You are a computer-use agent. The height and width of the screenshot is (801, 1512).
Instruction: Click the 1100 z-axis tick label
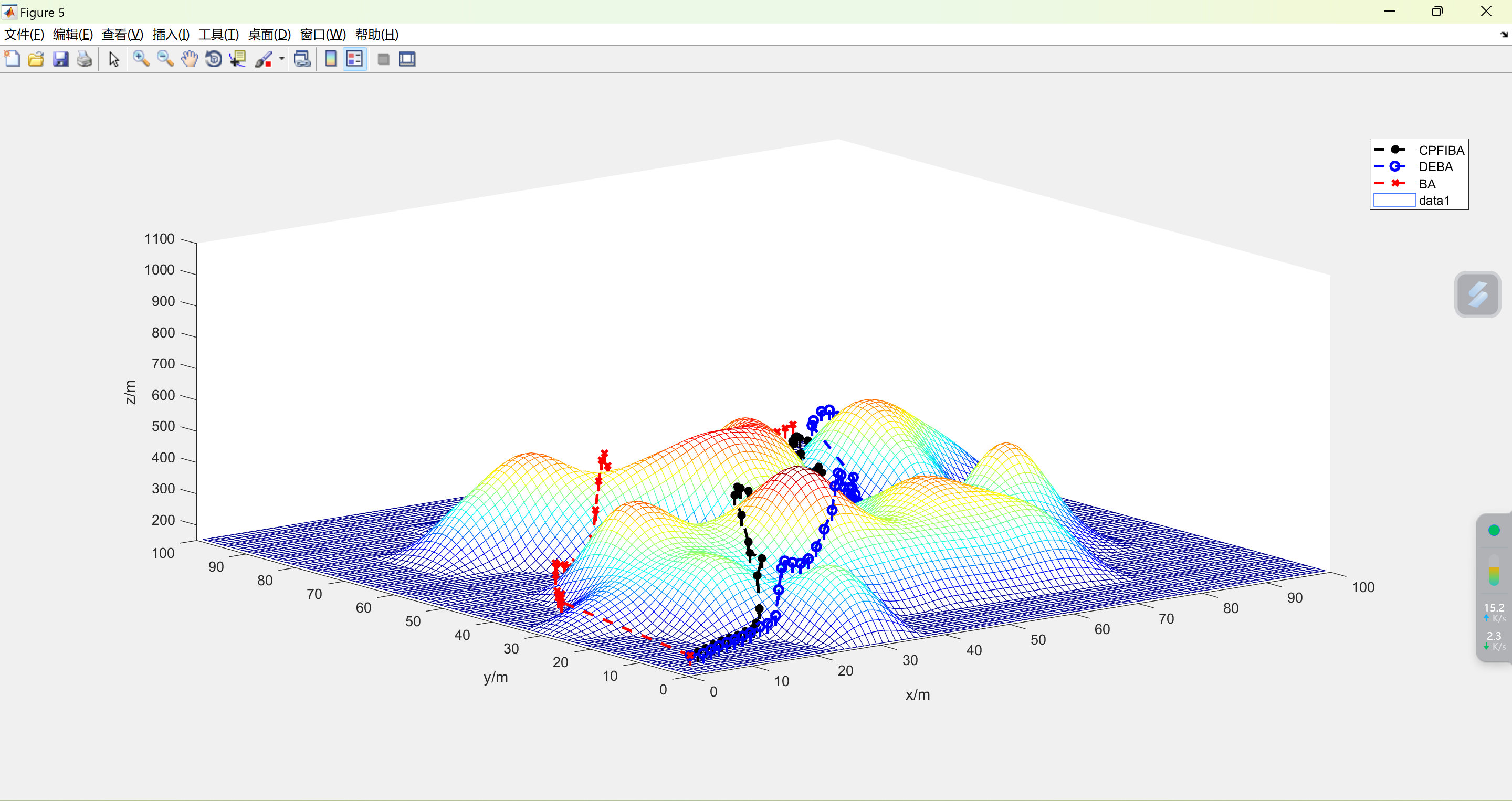(x=160, y=239)
